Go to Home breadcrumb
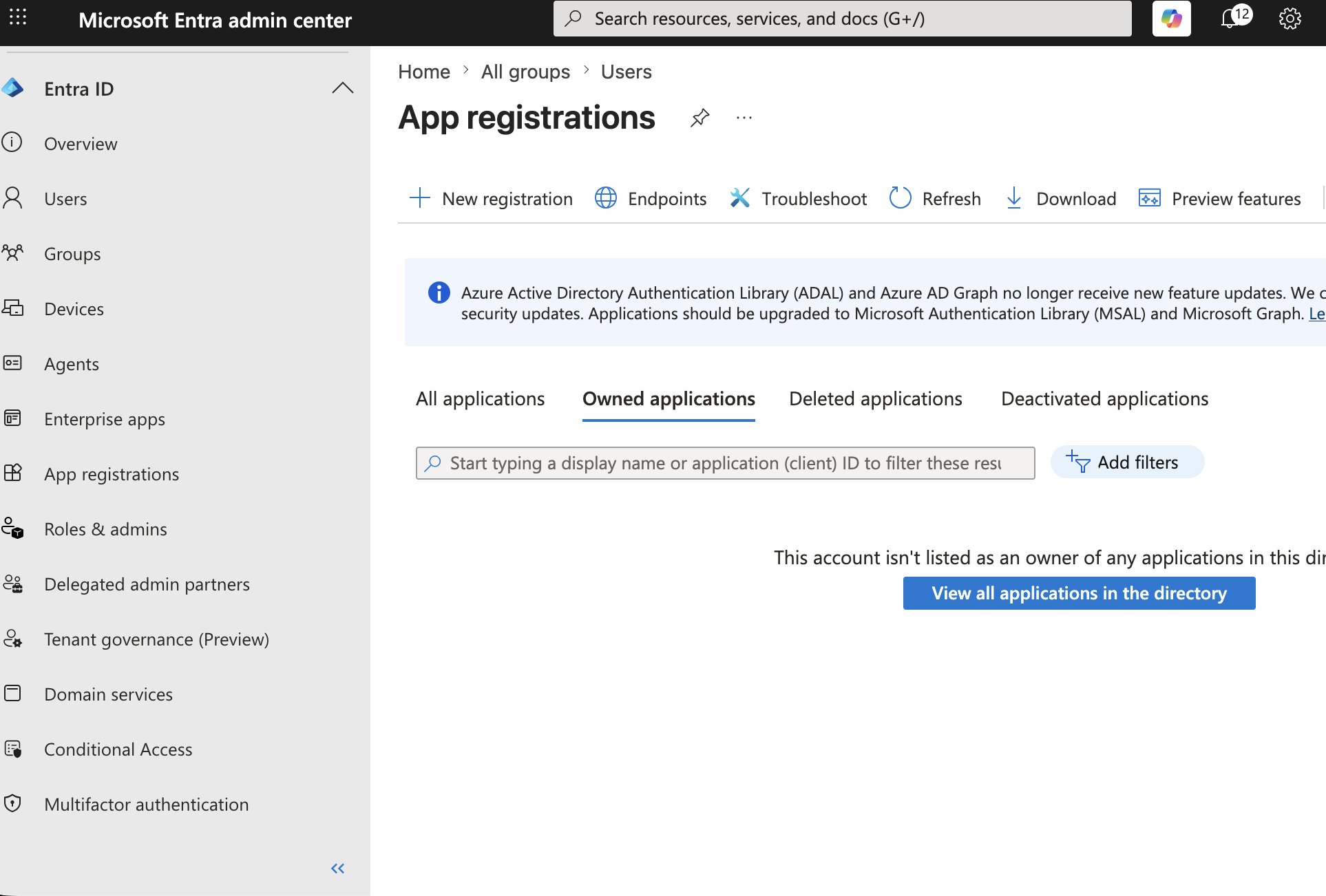 pyautogui.click(x=424, y=72)
